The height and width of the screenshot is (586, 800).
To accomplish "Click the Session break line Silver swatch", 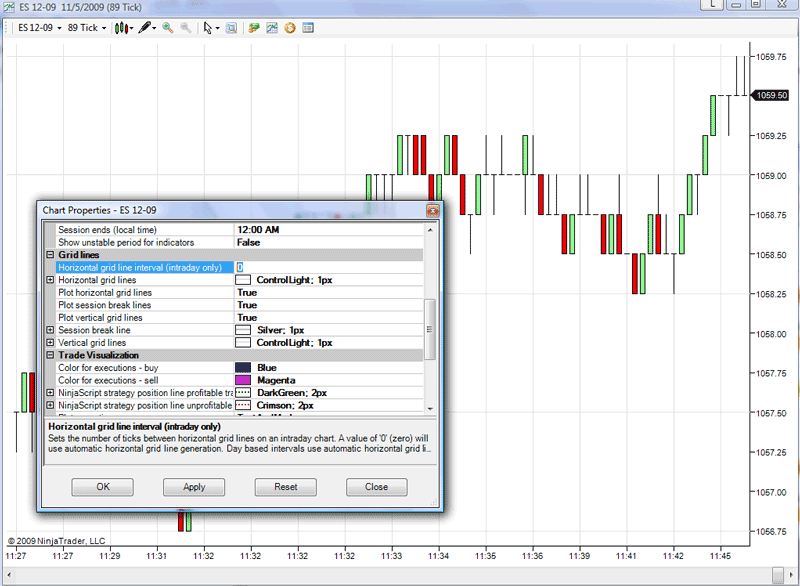I will coord(243,330).
